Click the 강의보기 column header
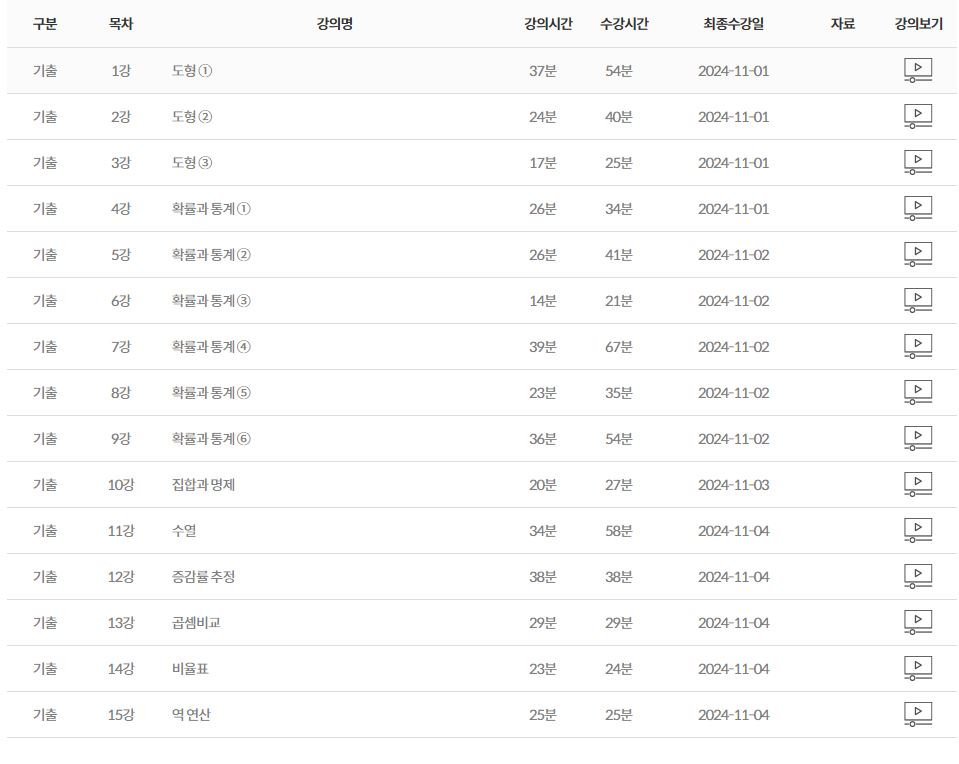 coord(919,24)
